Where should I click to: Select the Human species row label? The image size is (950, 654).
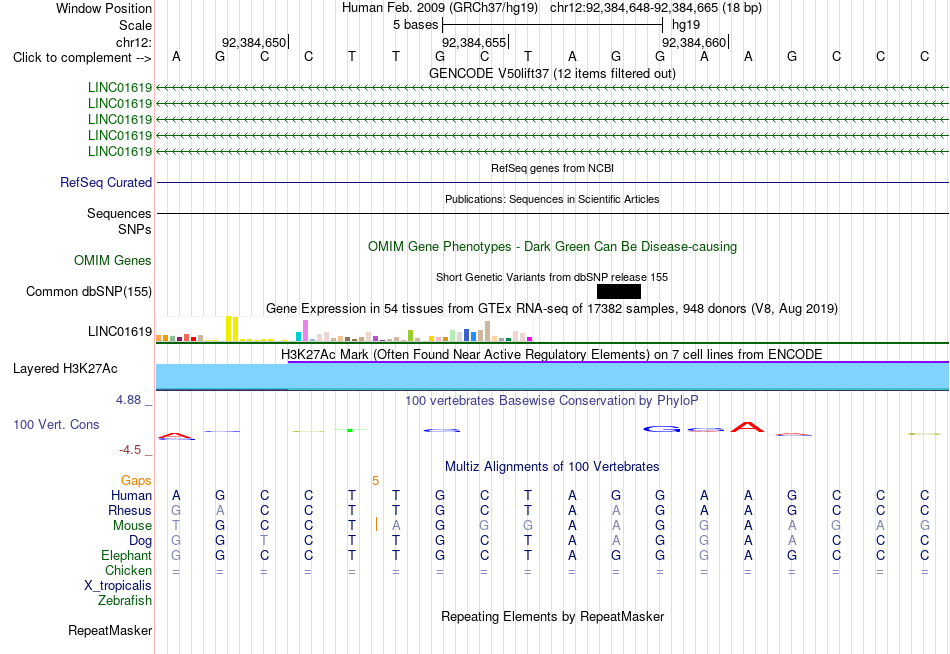[x=131, y=496]
